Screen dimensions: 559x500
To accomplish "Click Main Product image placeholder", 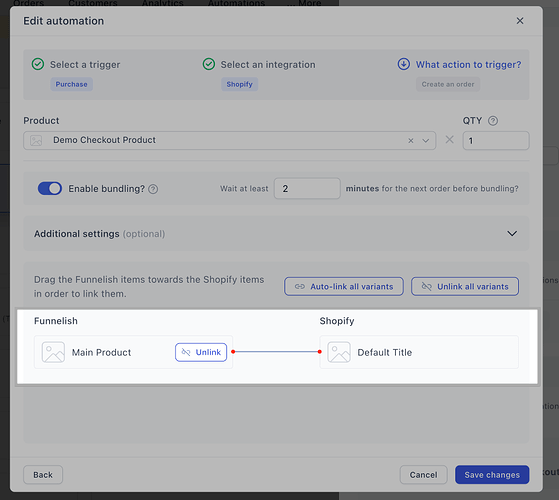I will coord(53,352).
